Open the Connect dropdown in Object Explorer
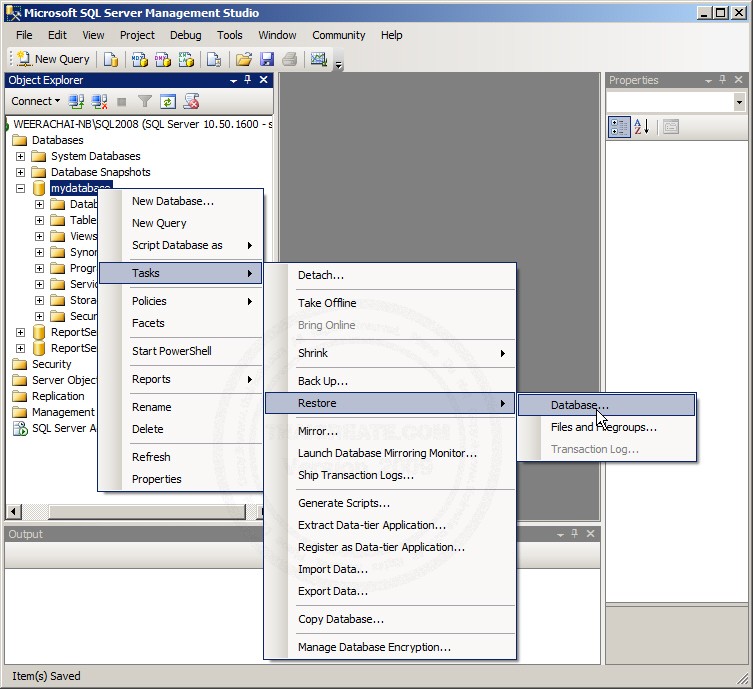This screenshot has height=689, width=753. [x=36, y=101]
